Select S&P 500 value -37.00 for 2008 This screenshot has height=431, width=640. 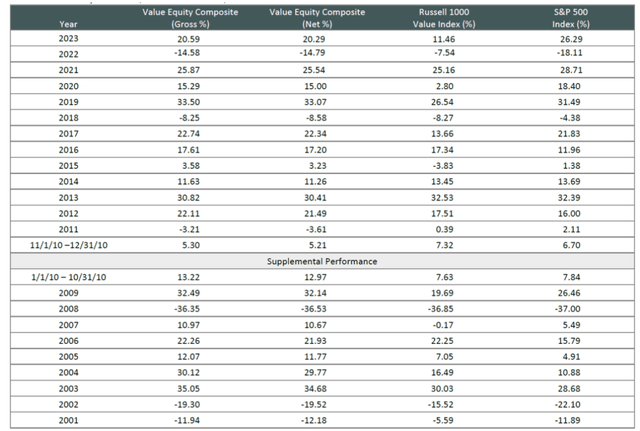coord(567,309)
